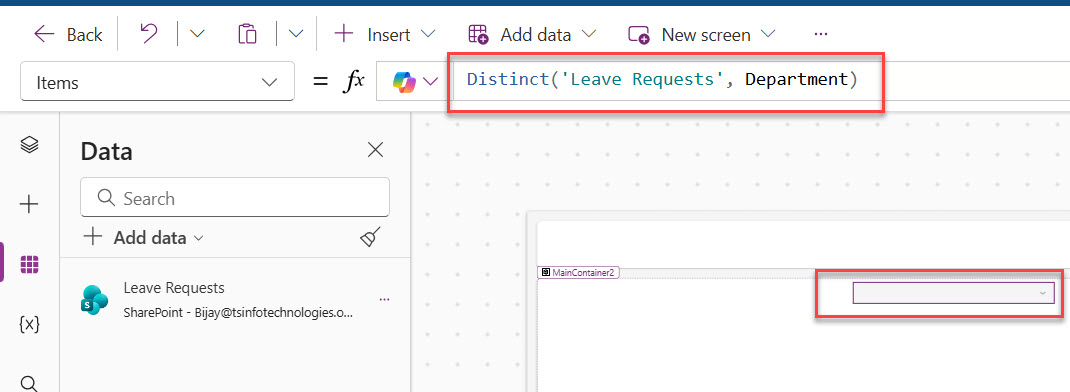This screenshot has width=1070, height=392.
Task: Open the New screen menu
Action: (702, 34)
